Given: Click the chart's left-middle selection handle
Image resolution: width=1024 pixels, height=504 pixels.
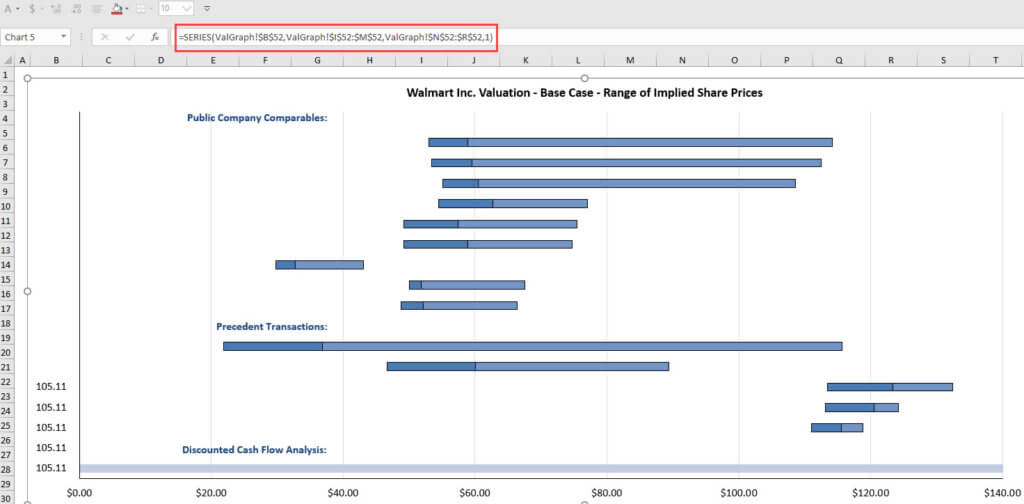Looking at the screenshot, I should 27,291.
